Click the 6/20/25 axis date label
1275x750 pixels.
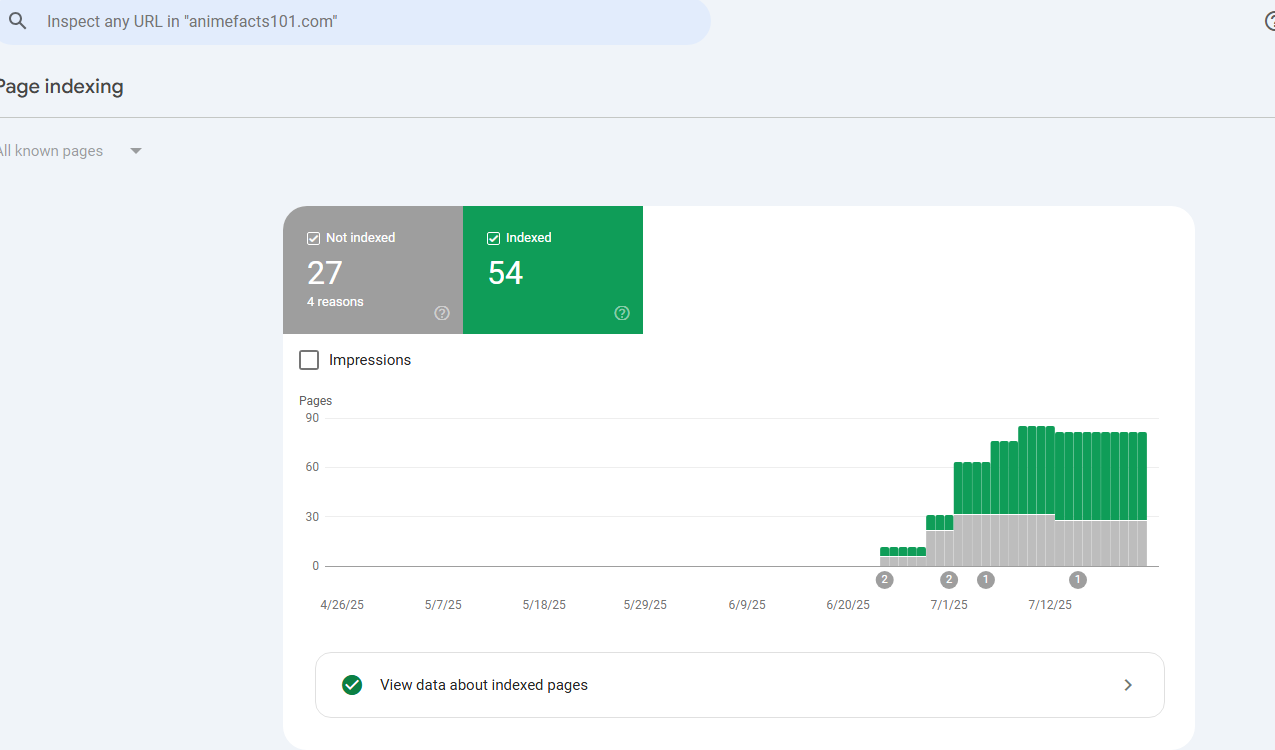[848, 605]
